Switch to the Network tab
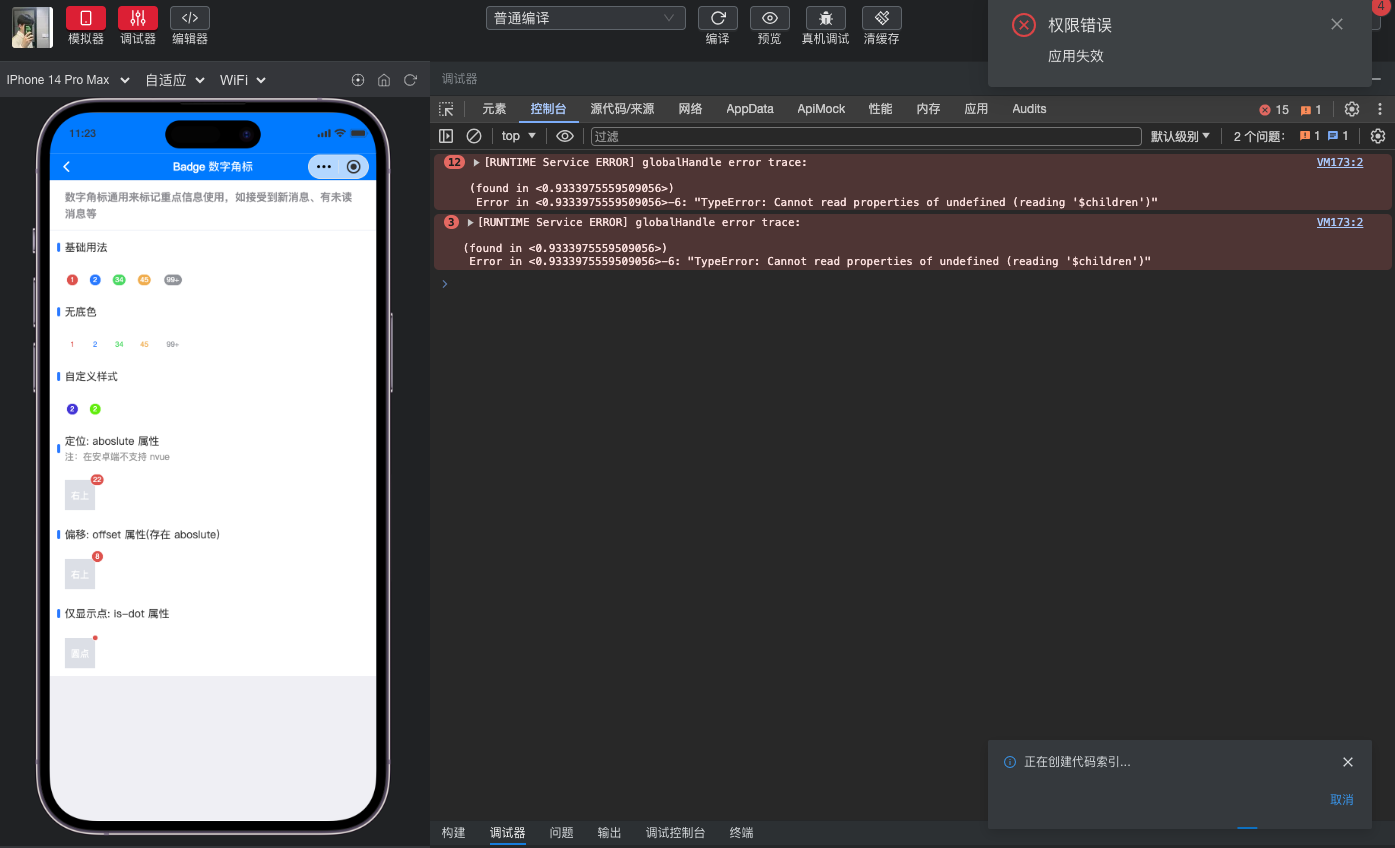 690,109
